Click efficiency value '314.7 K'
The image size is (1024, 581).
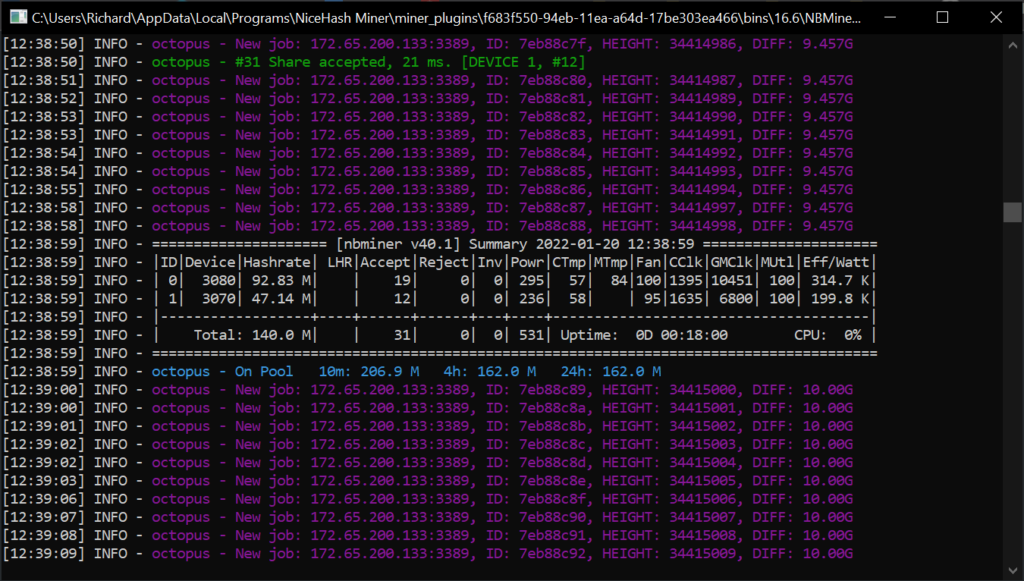point(840,281)
